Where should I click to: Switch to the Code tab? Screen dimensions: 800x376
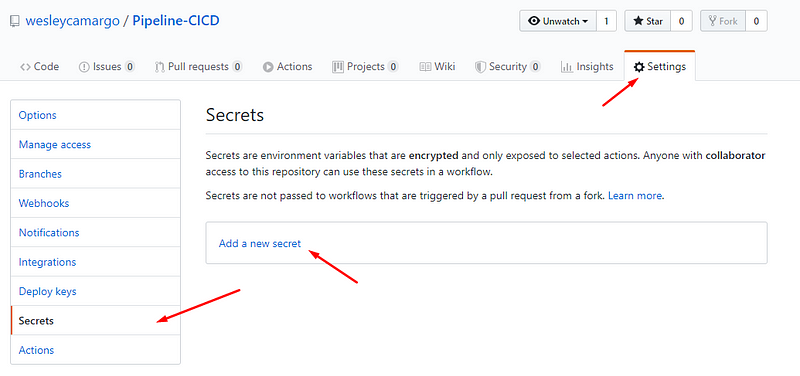click(39, 67)
